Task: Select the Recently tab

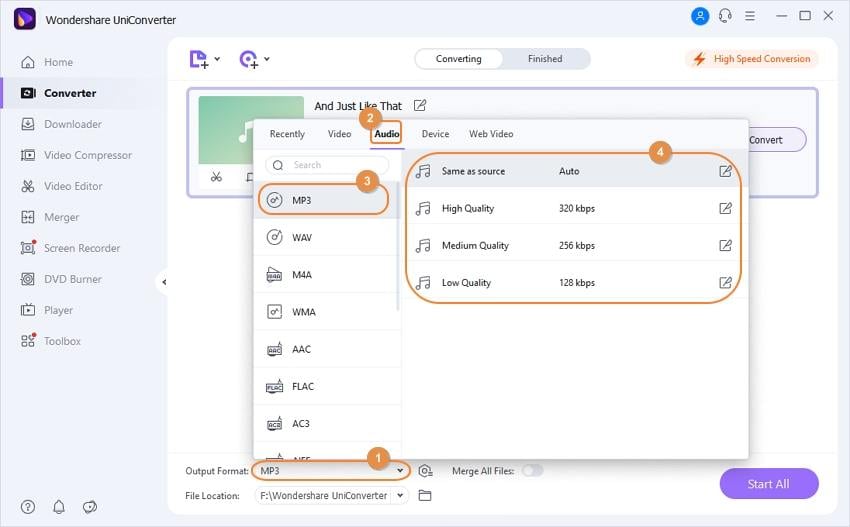Action: (287, 134)
